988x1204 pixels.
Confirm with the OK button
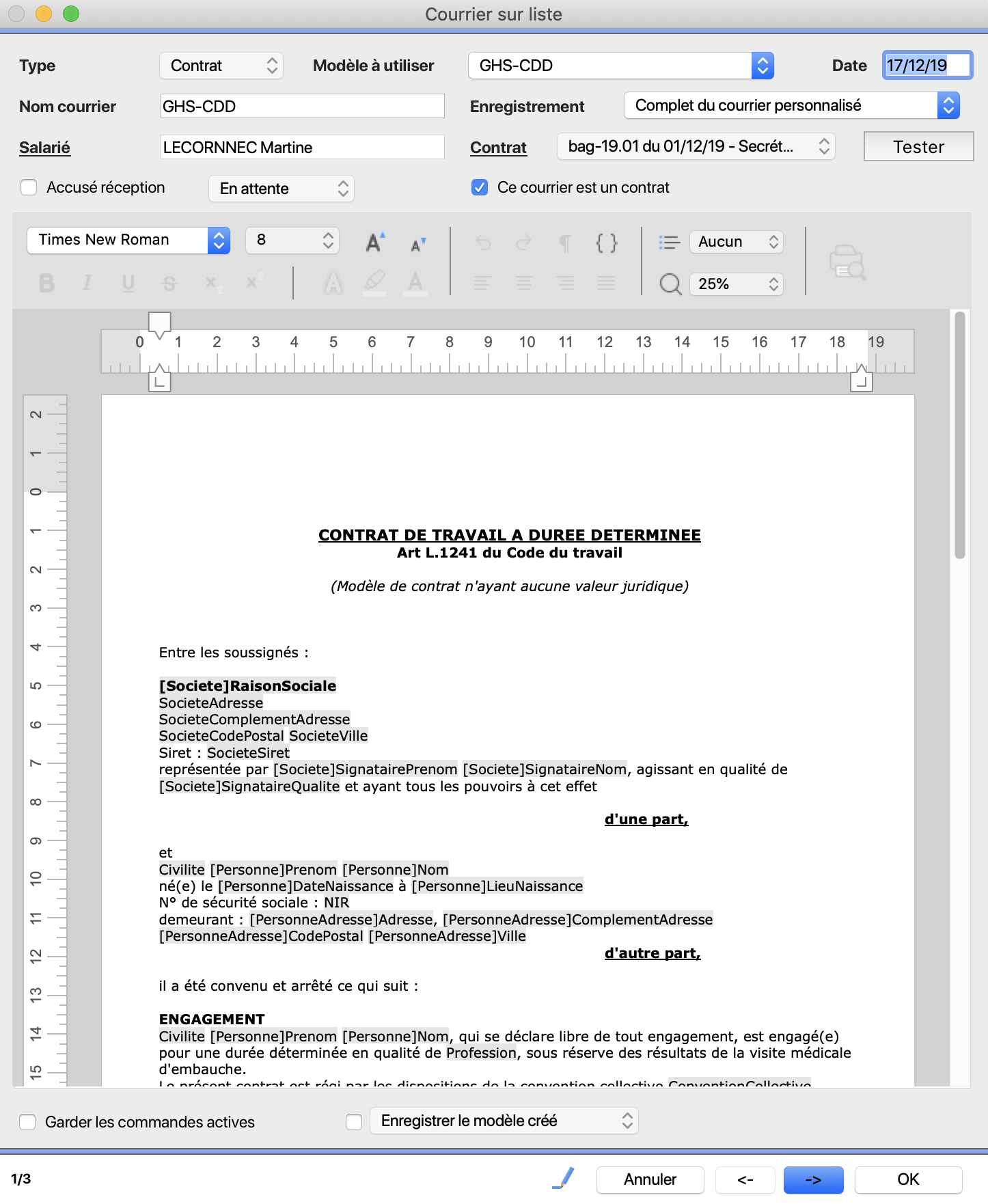(x=908, y=1179)
